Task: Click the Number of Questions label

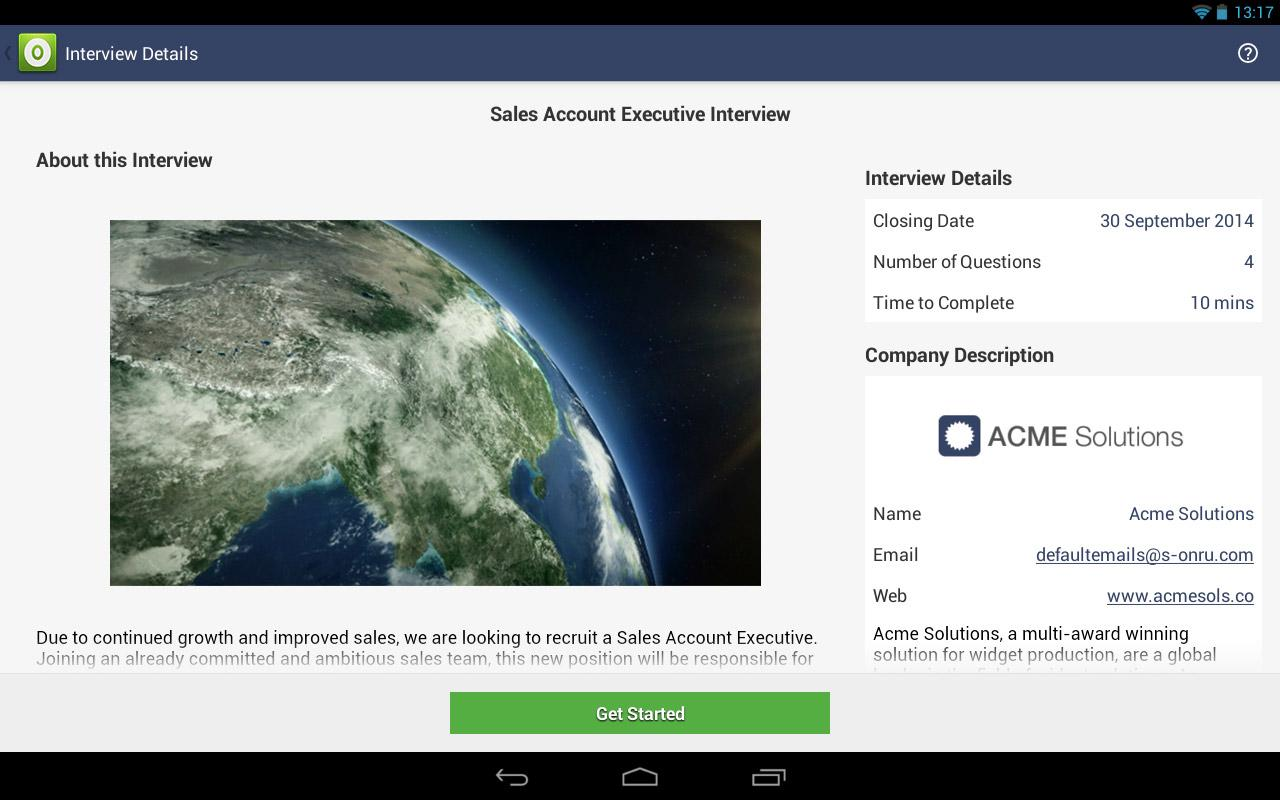Action: (x=957, y=262)
